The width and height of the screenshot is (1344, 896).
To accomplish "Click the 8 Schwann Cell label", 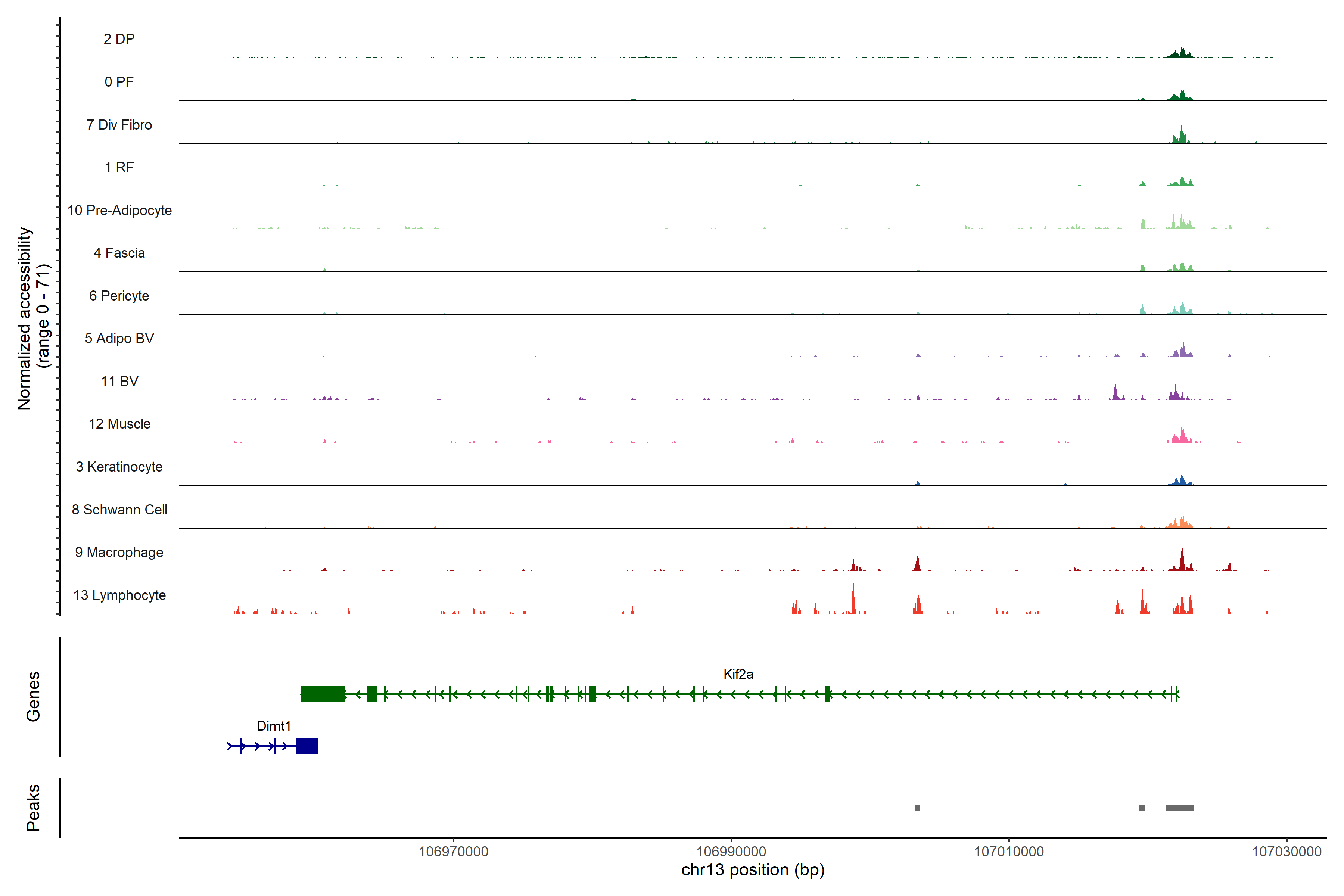I will click(119, 510).
